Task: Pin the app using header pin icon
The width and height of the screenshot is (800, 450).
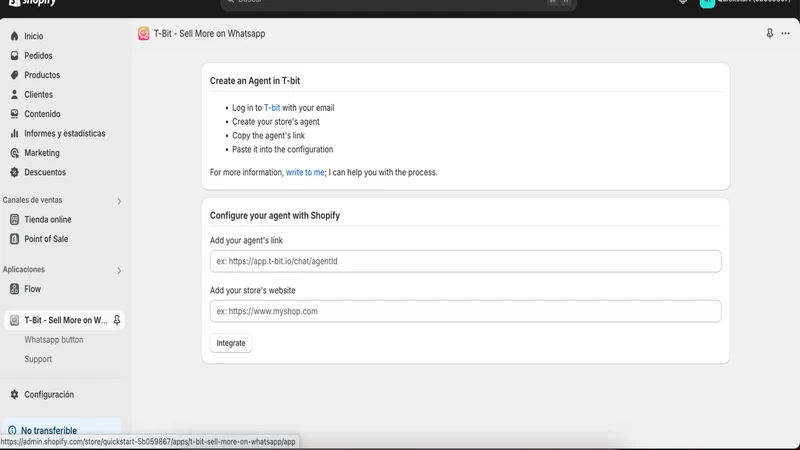Action: [x=769, y=34]
